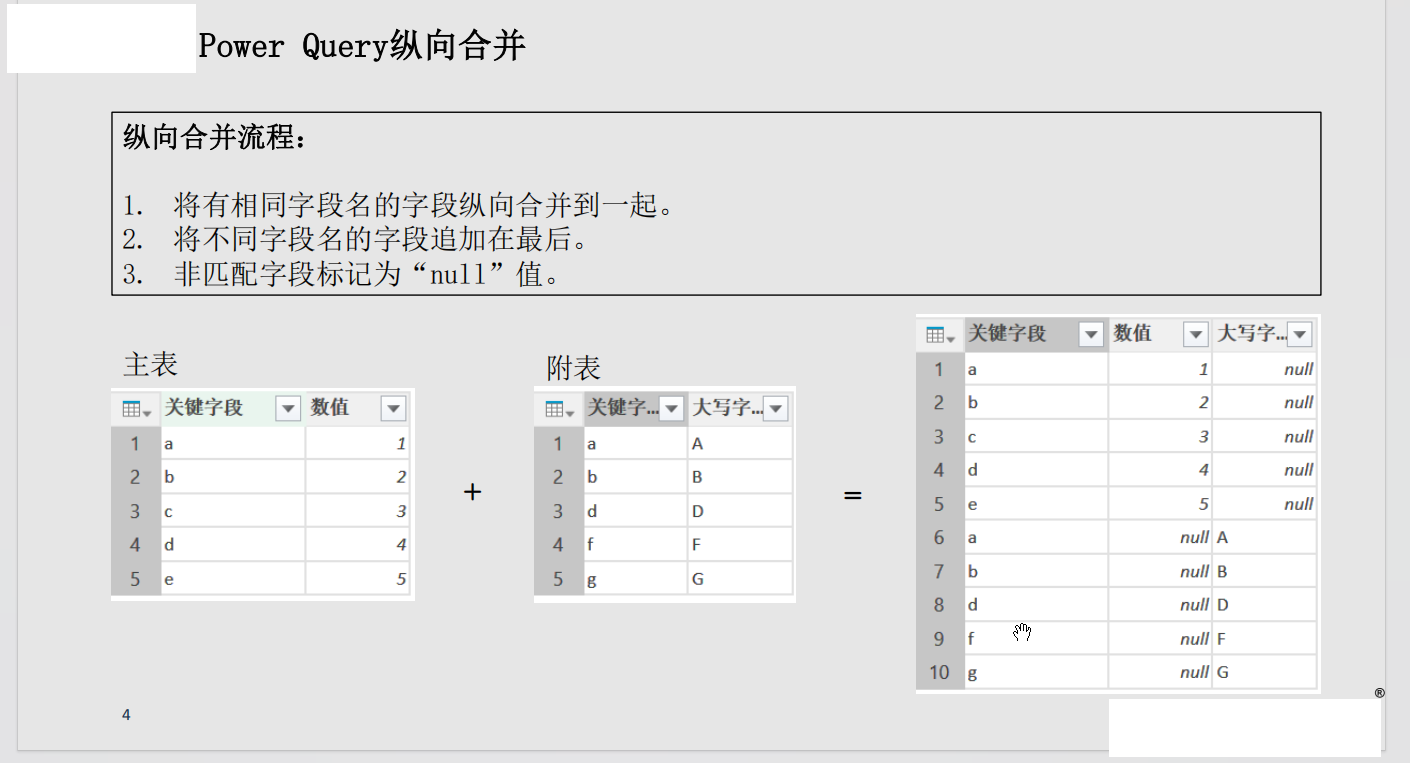Image resolution: width=1410 pixels, height=763 pixels.
Task: Select row number 4 in 主表
Action: coord(136,545)
